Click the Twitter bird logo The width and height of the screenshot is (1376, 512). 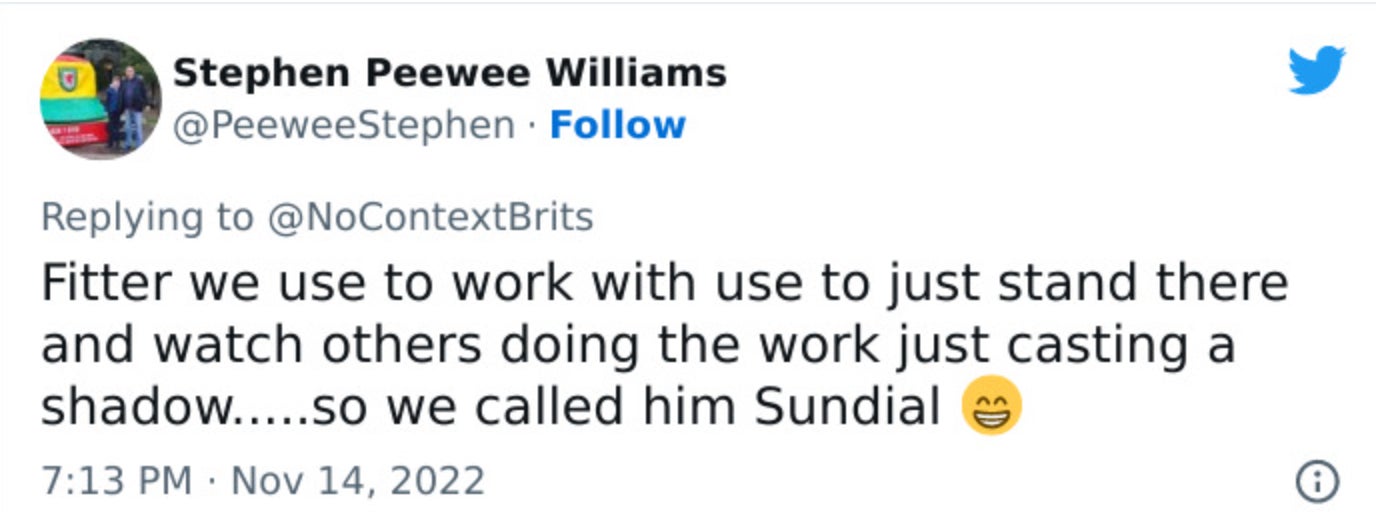click(1316, 72)
